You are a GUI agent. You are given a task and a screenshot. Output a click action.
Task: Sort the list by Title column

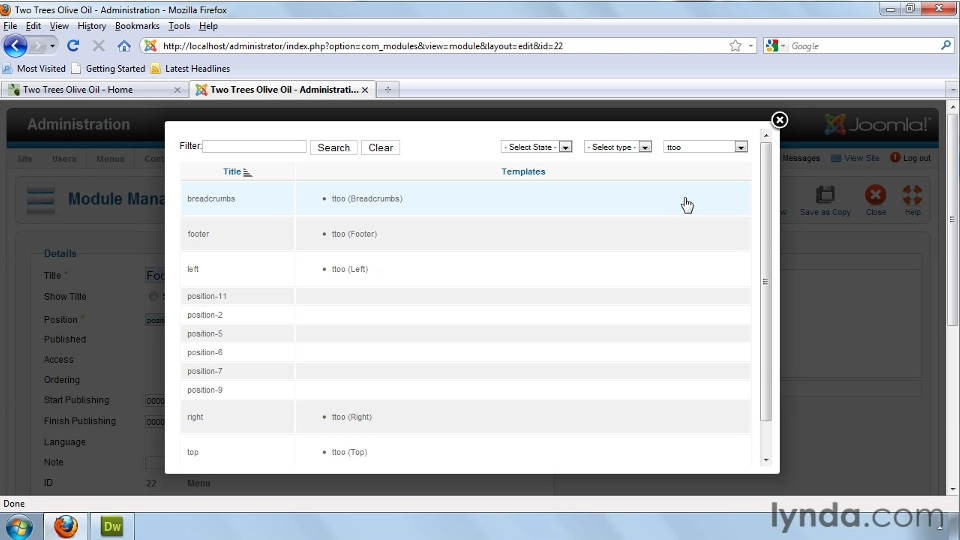tap(232, 172)
